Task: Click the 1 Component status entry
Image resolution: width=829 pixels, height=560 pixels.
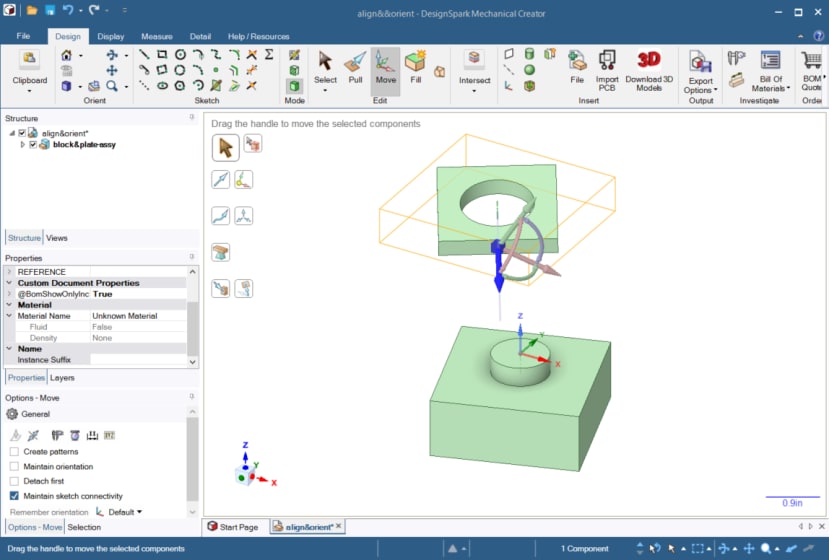Action: [584, 548]
